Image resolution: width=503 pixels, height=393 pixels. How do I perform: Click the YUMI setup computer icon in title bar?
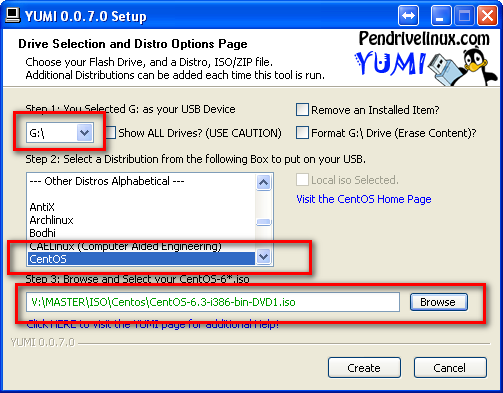13,15
